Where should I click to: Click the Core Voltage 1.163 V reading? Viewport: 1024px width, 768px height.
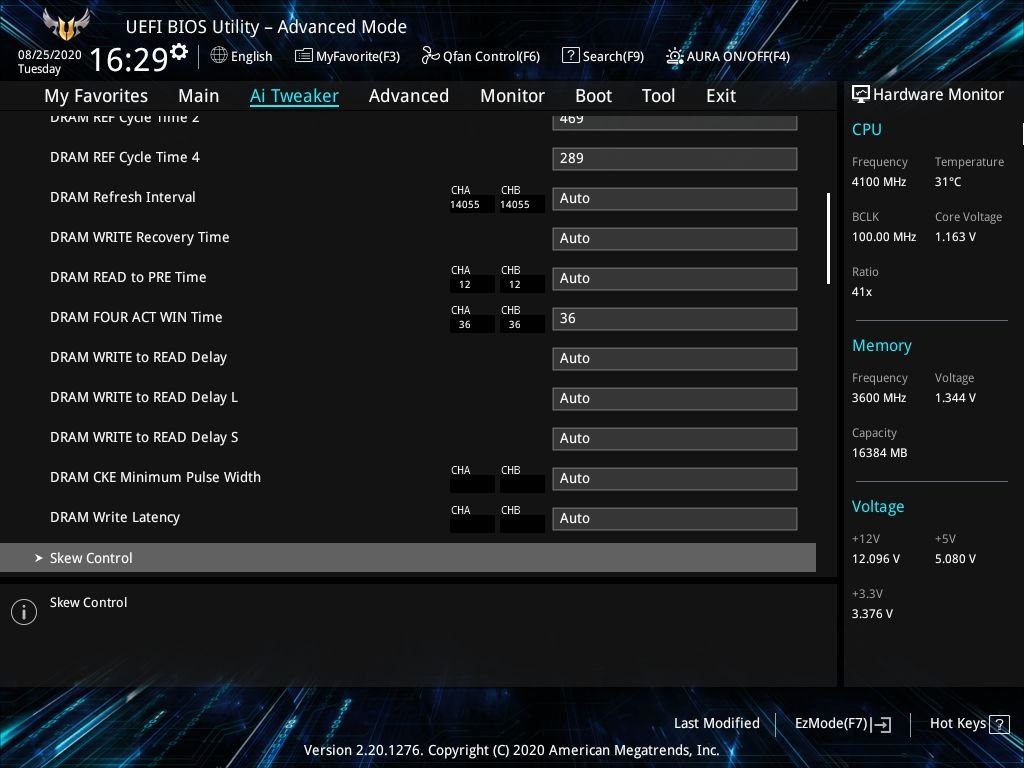click(x=955, y=236)
